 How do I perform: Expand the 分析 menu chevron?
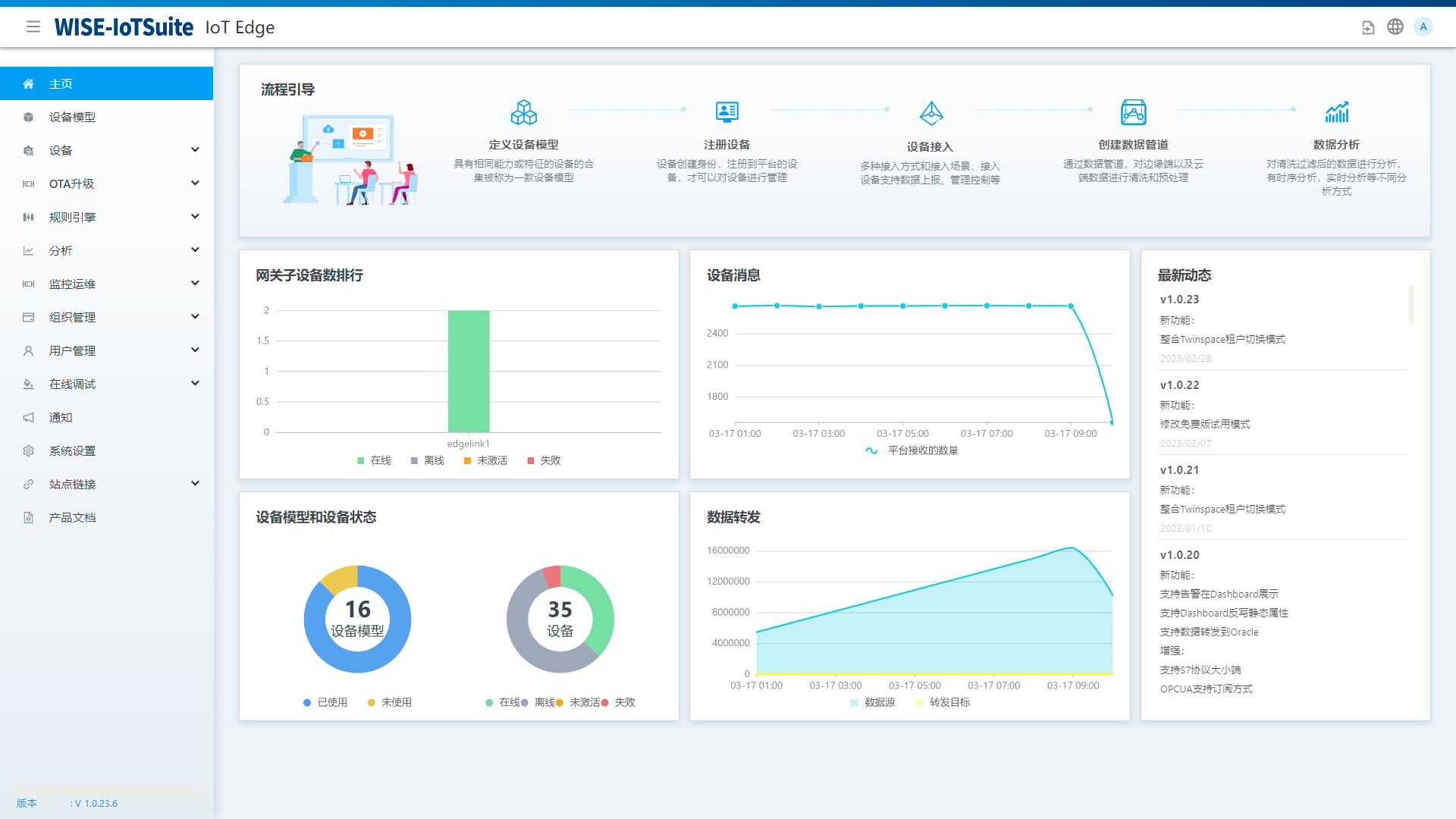pos(195,249)
